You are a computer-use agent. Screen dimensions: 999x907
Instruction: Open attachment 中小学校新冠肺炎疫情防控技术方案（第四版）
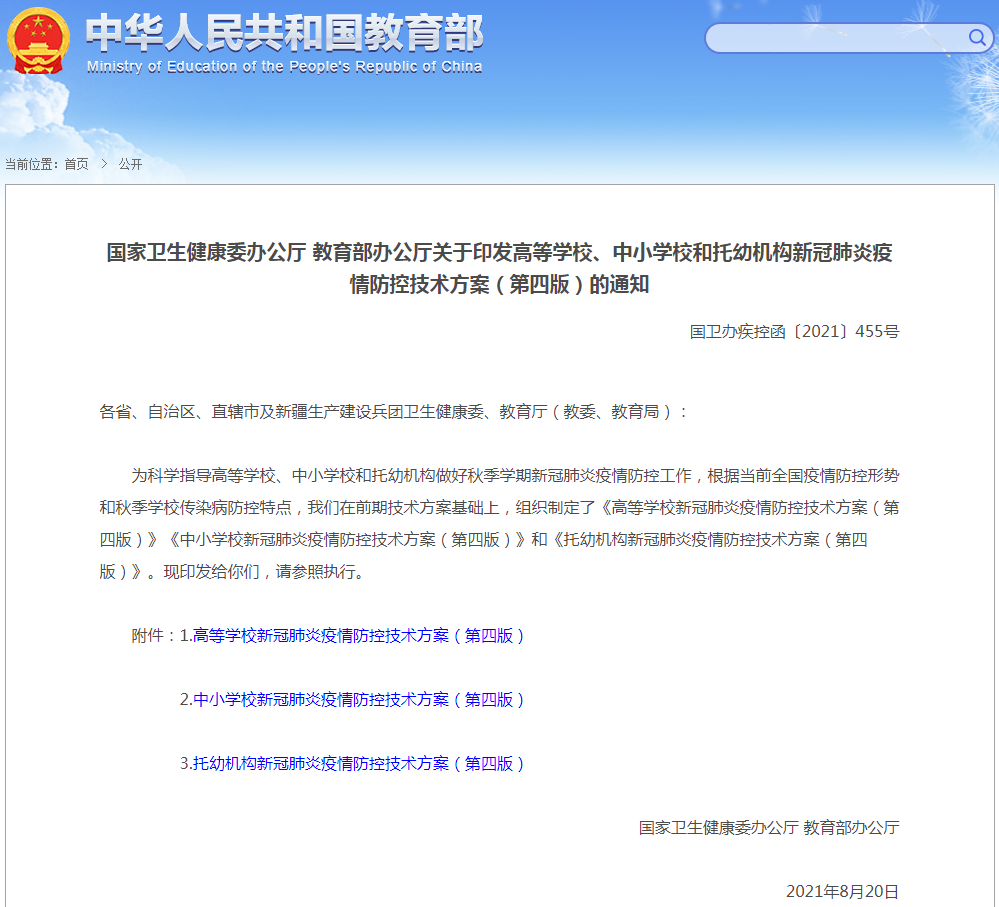(359, 699)
